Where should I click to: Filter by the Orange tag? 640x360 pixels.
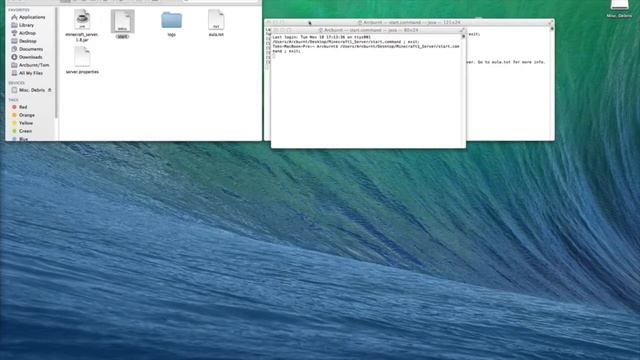coord(23,115)
